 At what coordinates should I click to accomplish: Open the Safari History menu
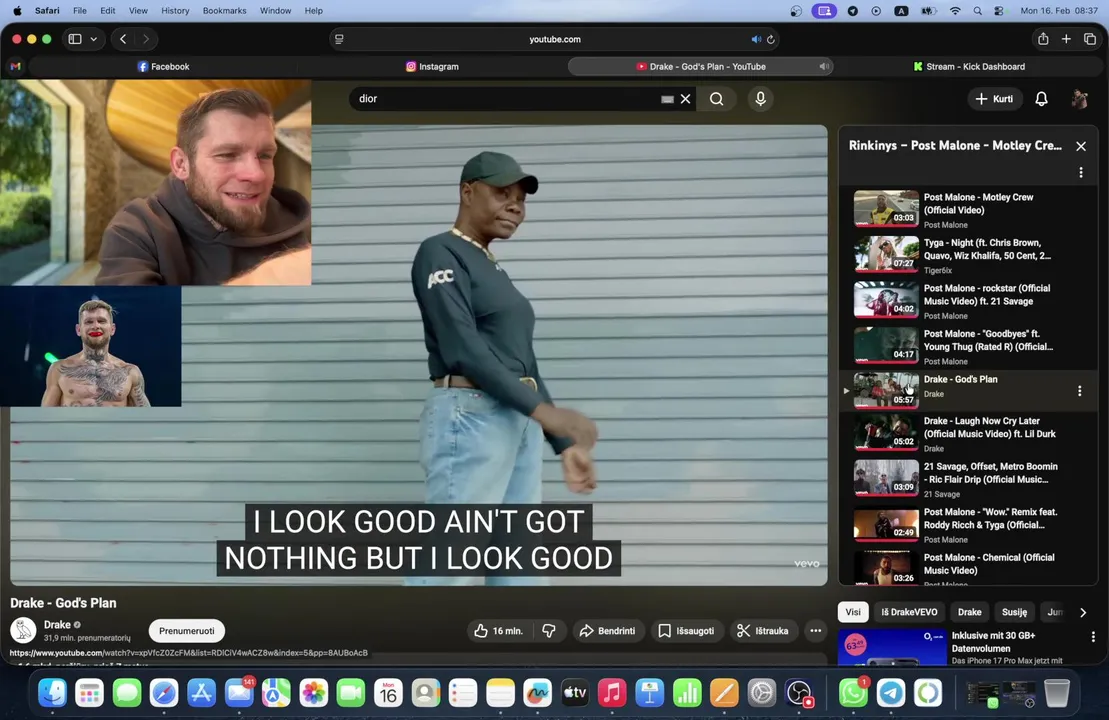(x=175, y=11)
